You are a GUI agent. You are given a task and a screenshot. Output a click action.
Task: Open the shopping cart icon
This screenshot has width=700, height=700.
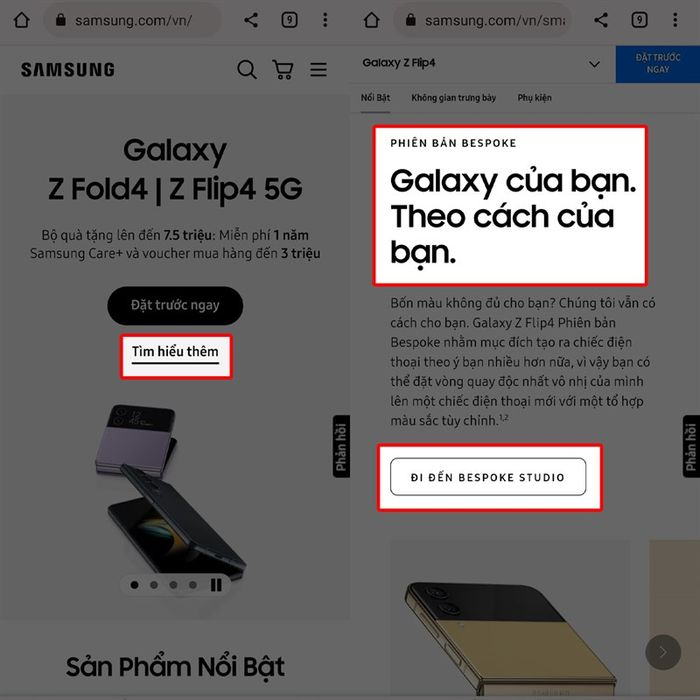coord(283,70)
